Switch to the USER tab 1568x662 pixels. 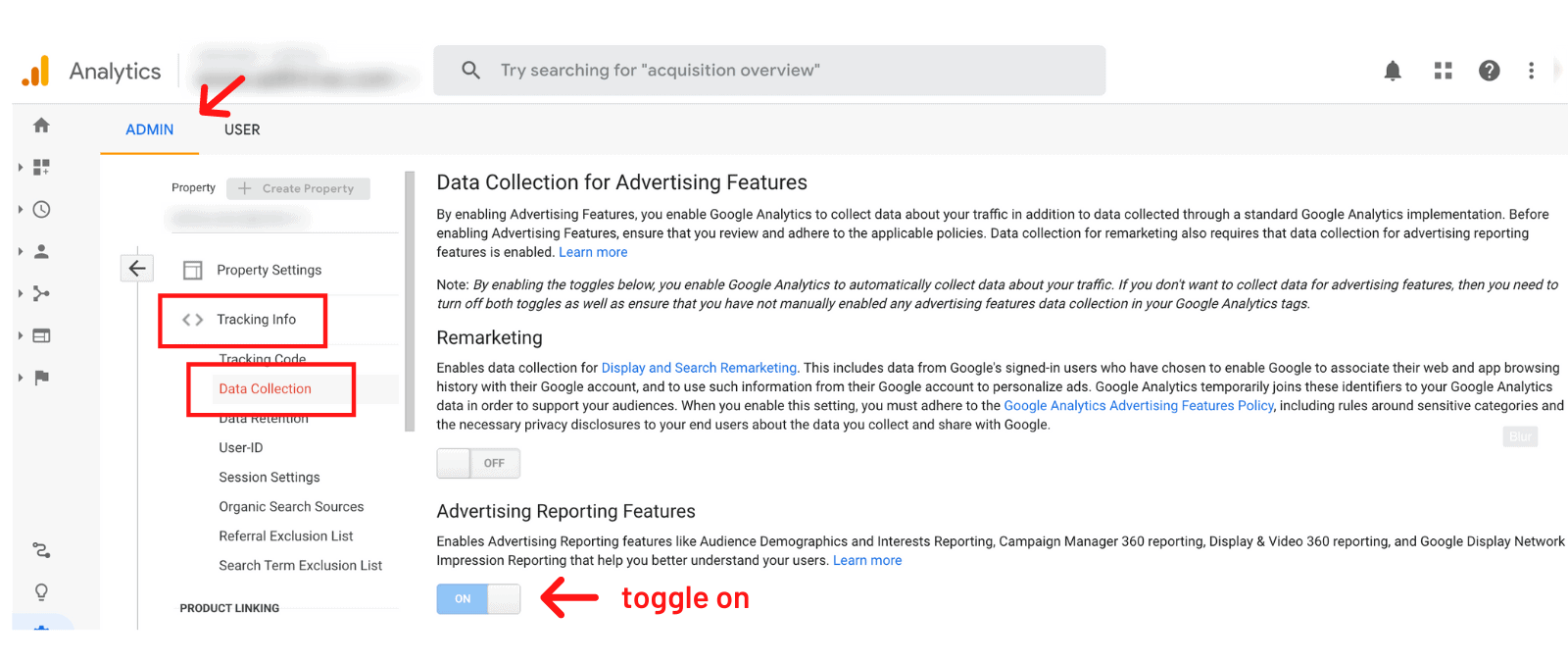coord(242,129)
